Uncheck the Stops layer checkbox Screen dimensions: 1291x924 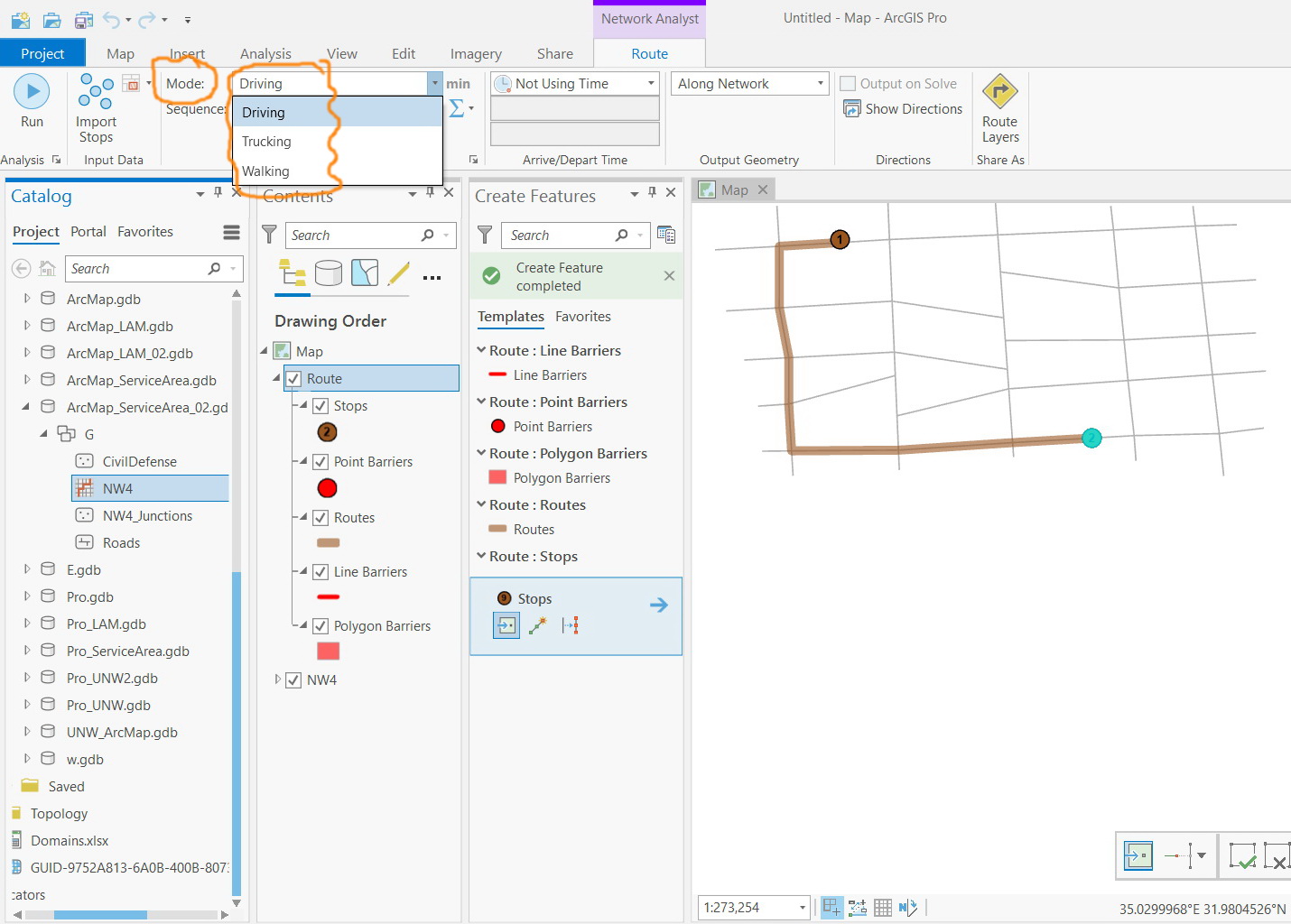click(320, 406)
